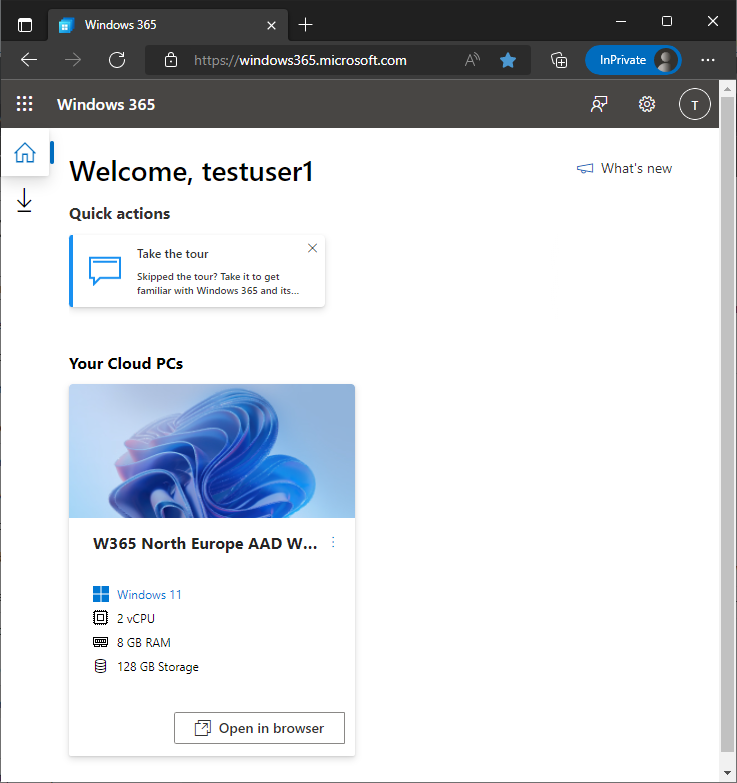This screenshot has height=783, width=737.
Task: Click the What's new megaphone icon
Action: pyautogui.click(x=585, y=169)
